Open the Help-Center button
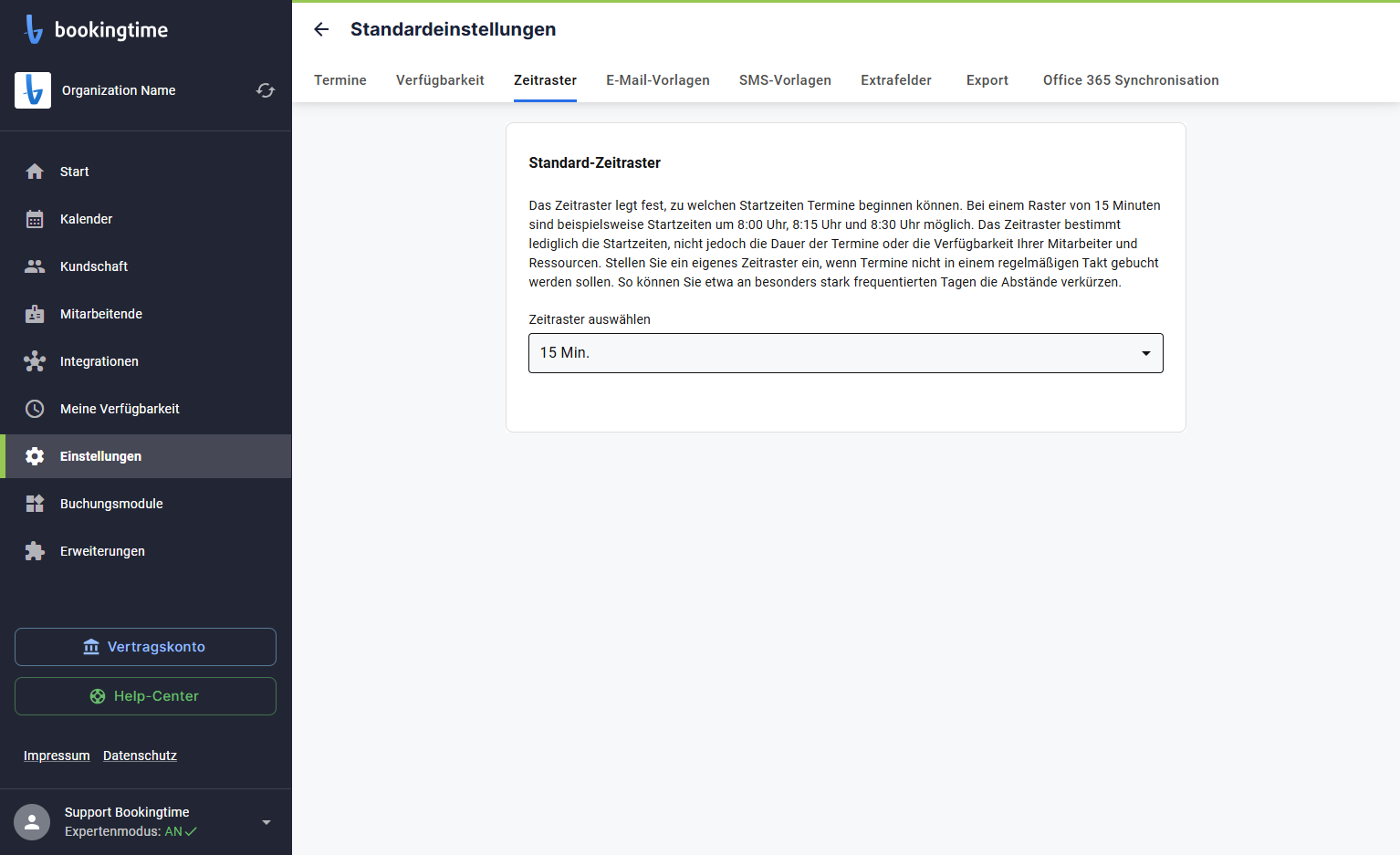 click(145, 696)
